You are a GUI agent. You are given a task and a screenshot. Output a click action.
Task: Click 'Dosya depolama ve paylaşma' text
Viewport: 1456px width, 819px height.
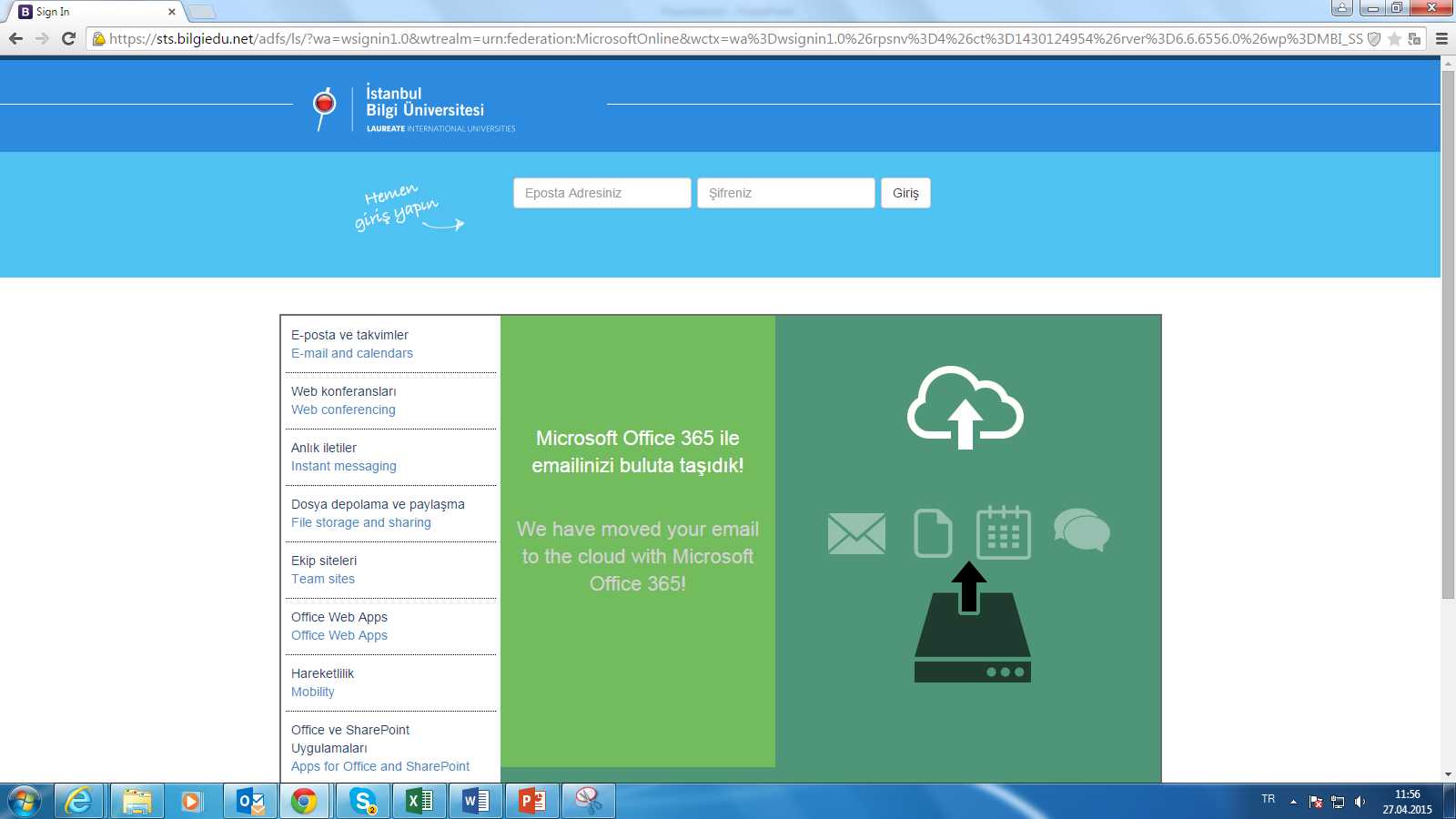coord(378,504)
